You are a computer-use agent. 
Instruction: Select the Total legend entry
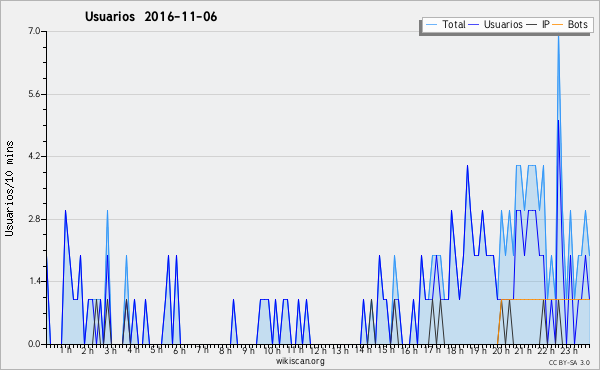(446, 24)
